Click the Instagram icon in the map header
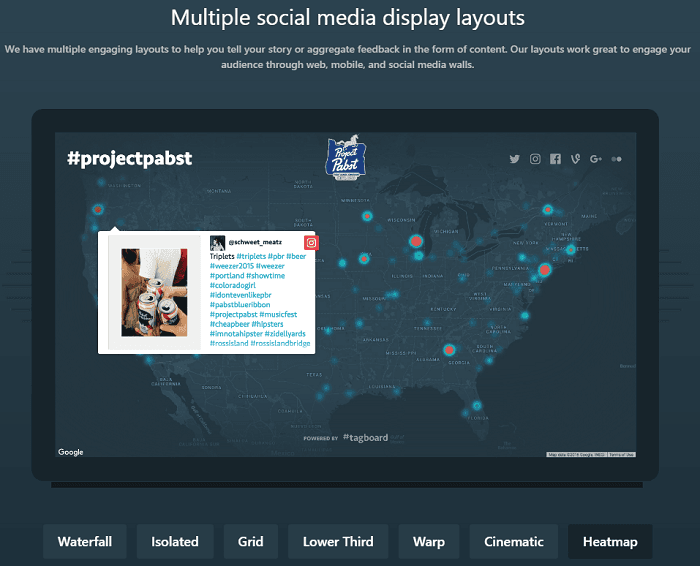 point(535,159)
